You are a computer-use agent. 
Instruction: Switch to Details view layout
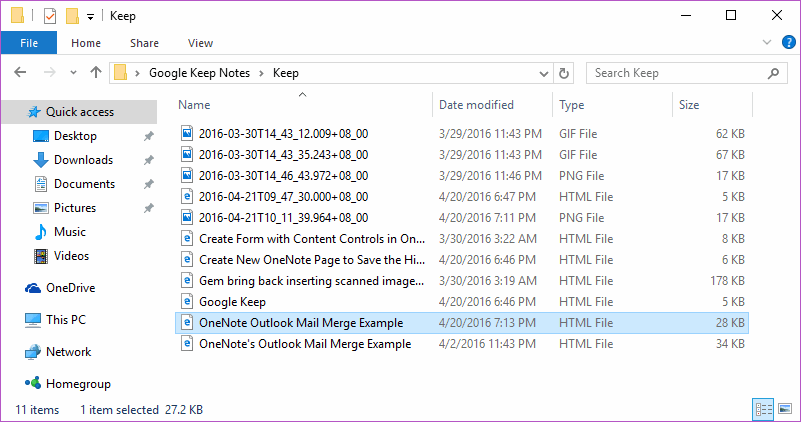point(764,409)
